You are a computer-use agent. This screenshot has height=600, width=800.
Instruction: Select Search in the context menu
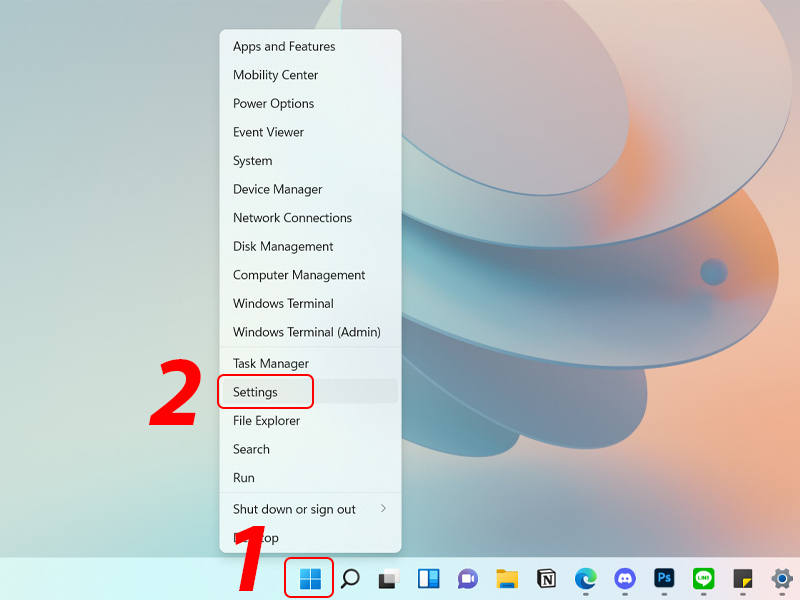click(x=310, y=449)
